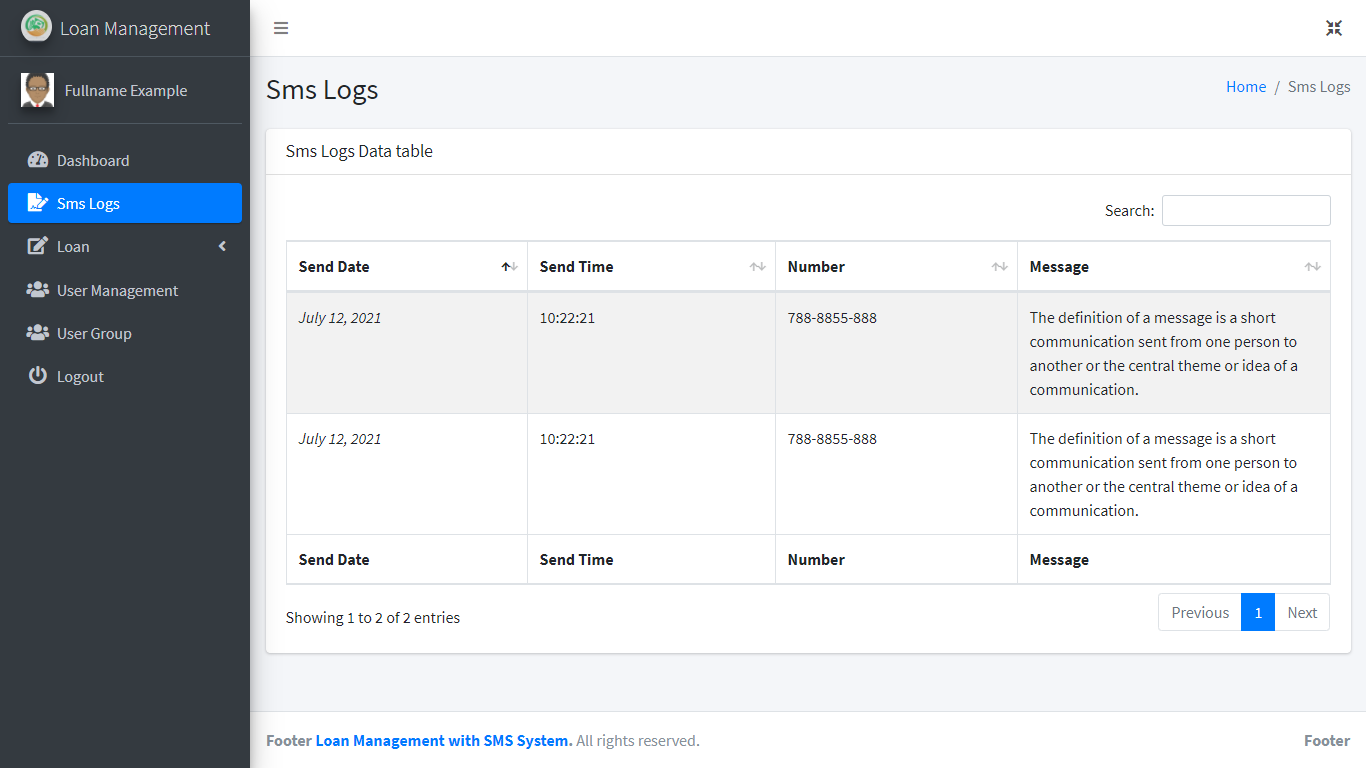Click the message text in second row

1164,475
